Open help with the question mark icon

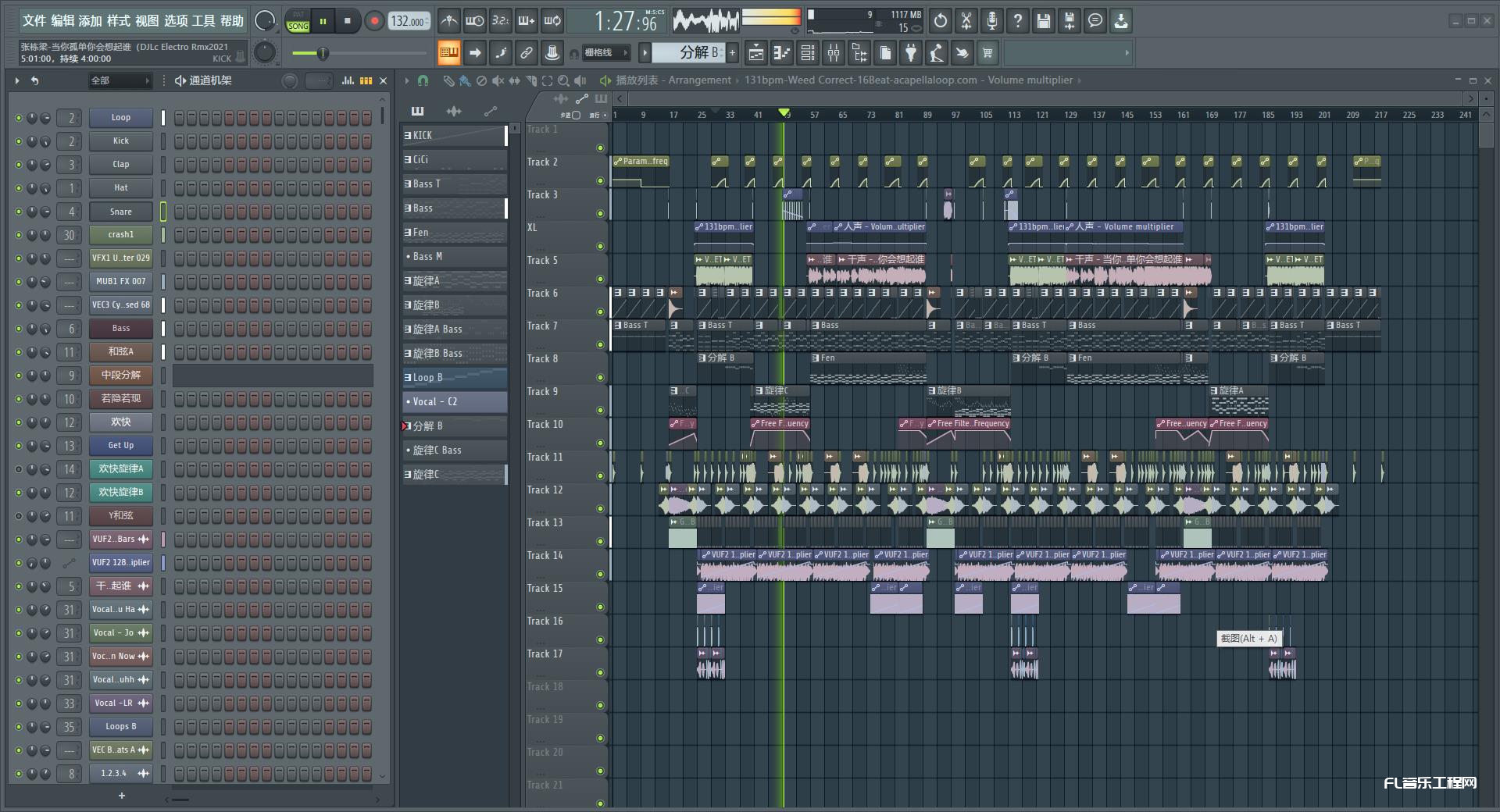[x=1018, y=21]
